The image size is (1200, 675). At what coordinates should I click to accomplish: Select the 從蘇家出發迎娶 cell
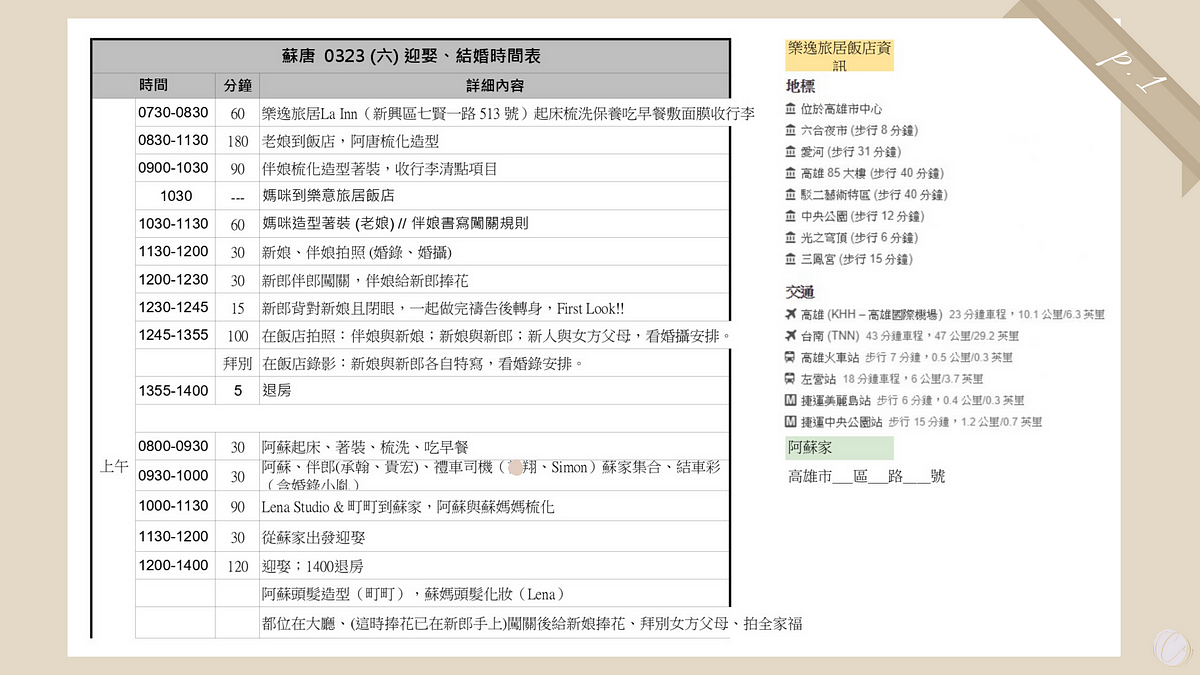pos(494,537)
